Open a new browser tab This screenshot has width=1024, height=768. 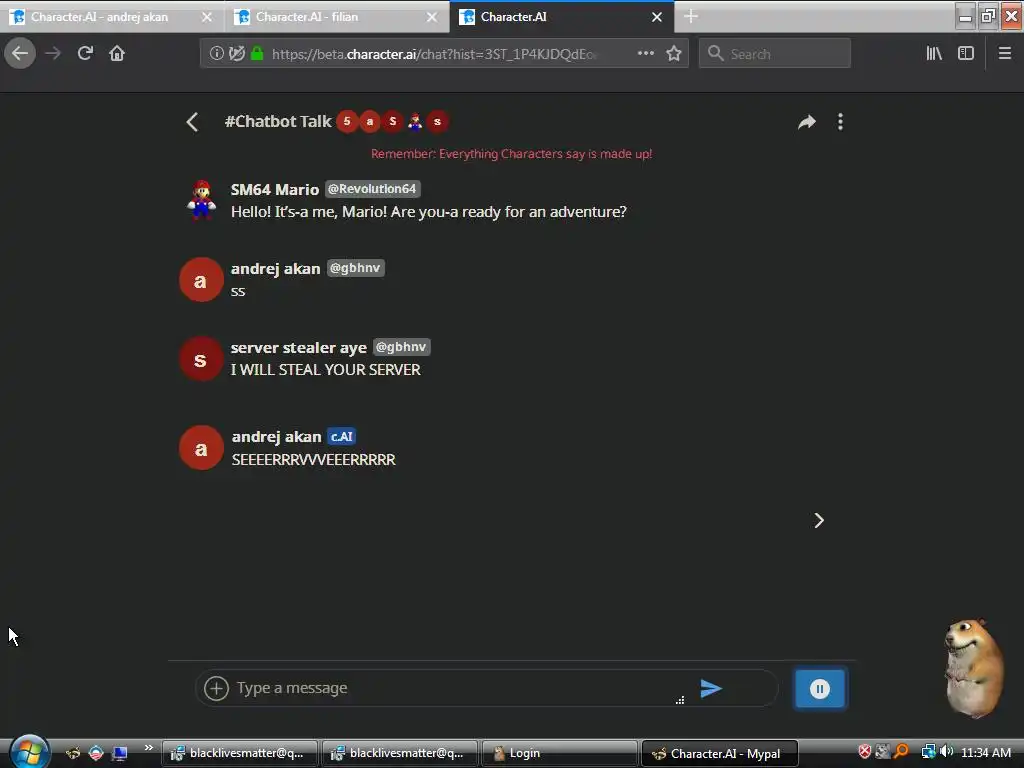[691, 17]
